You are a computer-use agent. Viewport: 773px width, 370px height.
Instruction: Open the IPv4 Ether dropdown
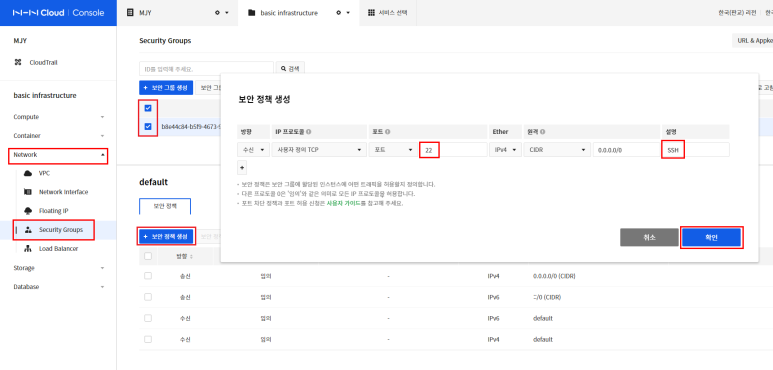coord(505,150)
